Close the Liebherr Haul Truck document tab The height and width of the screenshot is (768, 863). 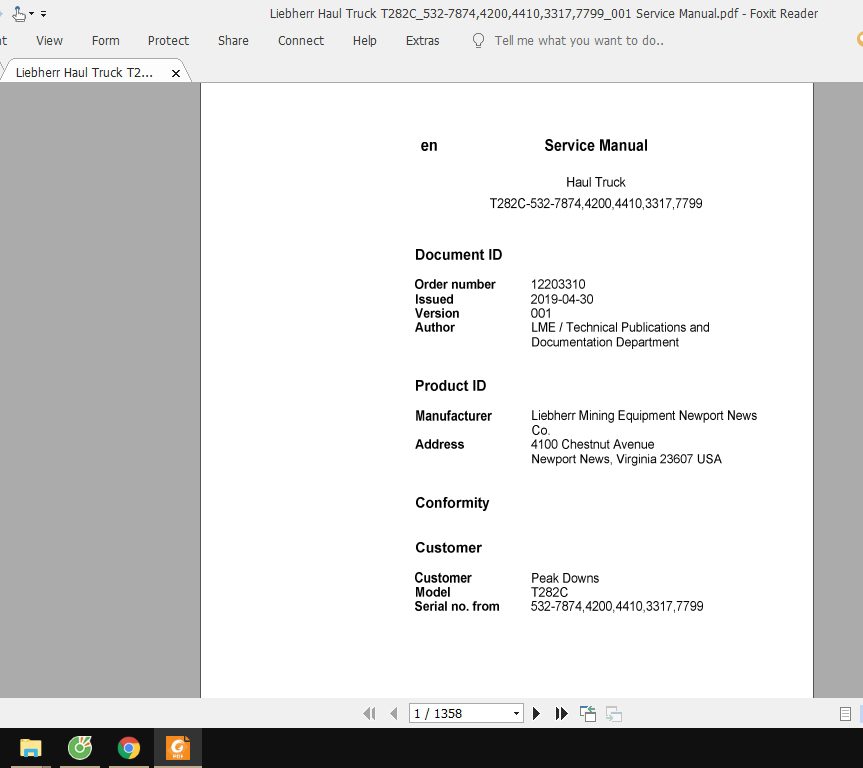176,73
